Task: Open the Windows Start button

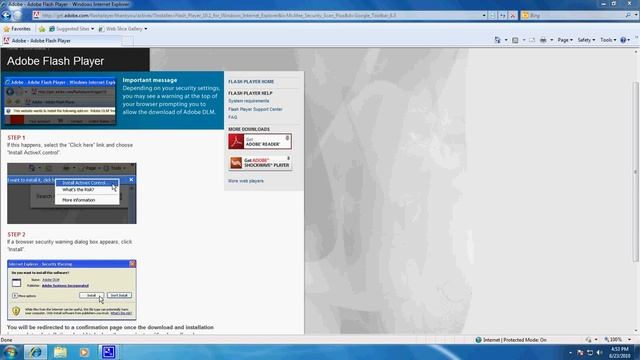Action: click(11, 352)
